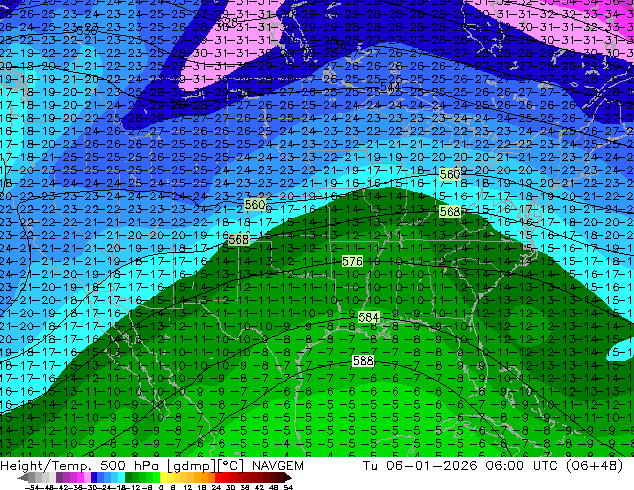Click the '(06+48)' forecast hour label

click(594, 466)
